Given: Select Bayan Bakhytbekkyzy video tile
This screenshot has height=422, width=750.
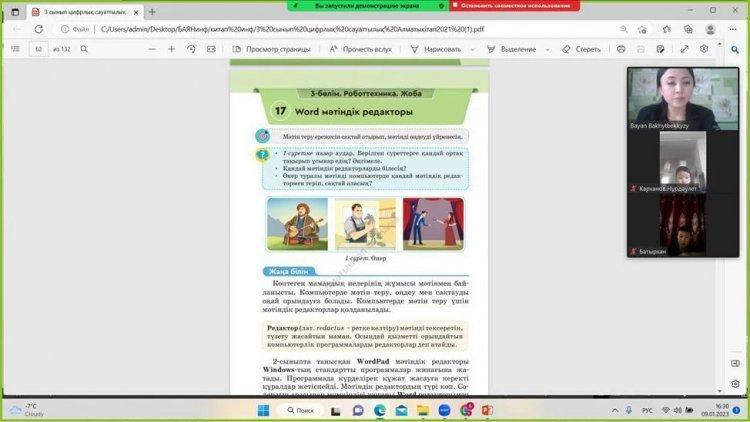Looking at the screenshot, I should point(683,99).
